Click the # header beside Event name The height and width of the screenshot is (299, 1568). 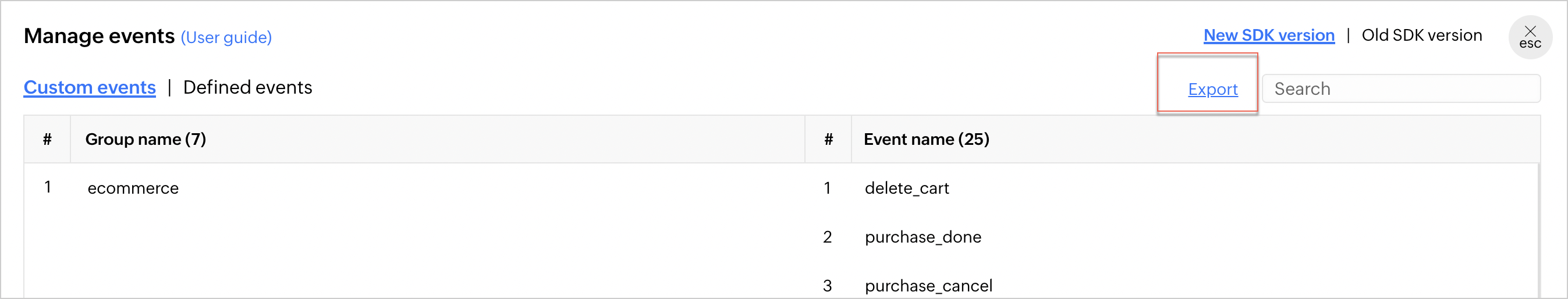tap(828, 140)
